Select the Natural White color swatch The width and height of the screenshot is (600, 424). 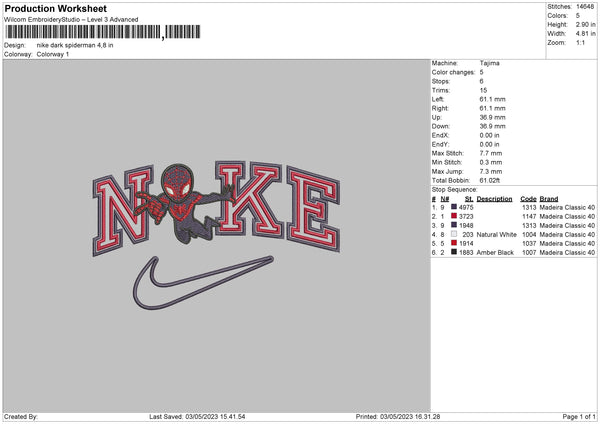point(454,234)
